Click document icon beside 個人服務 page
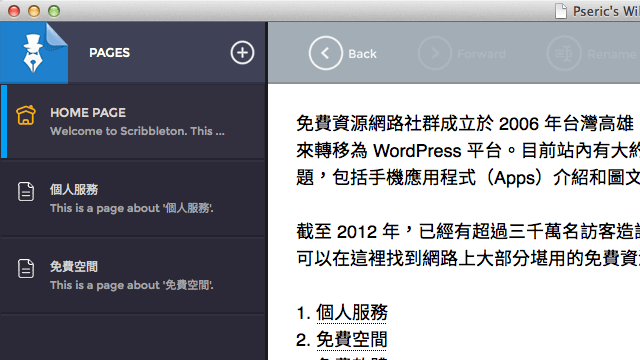640x360 pixels. click(x=26, y=191)
